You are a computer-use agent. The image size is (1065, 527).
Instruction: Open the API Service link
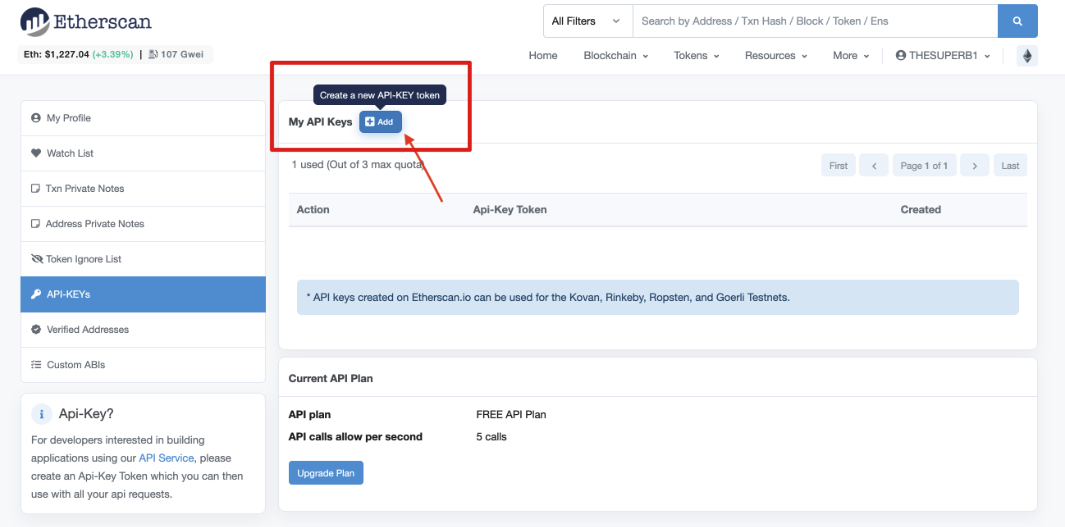pos(166,458)
